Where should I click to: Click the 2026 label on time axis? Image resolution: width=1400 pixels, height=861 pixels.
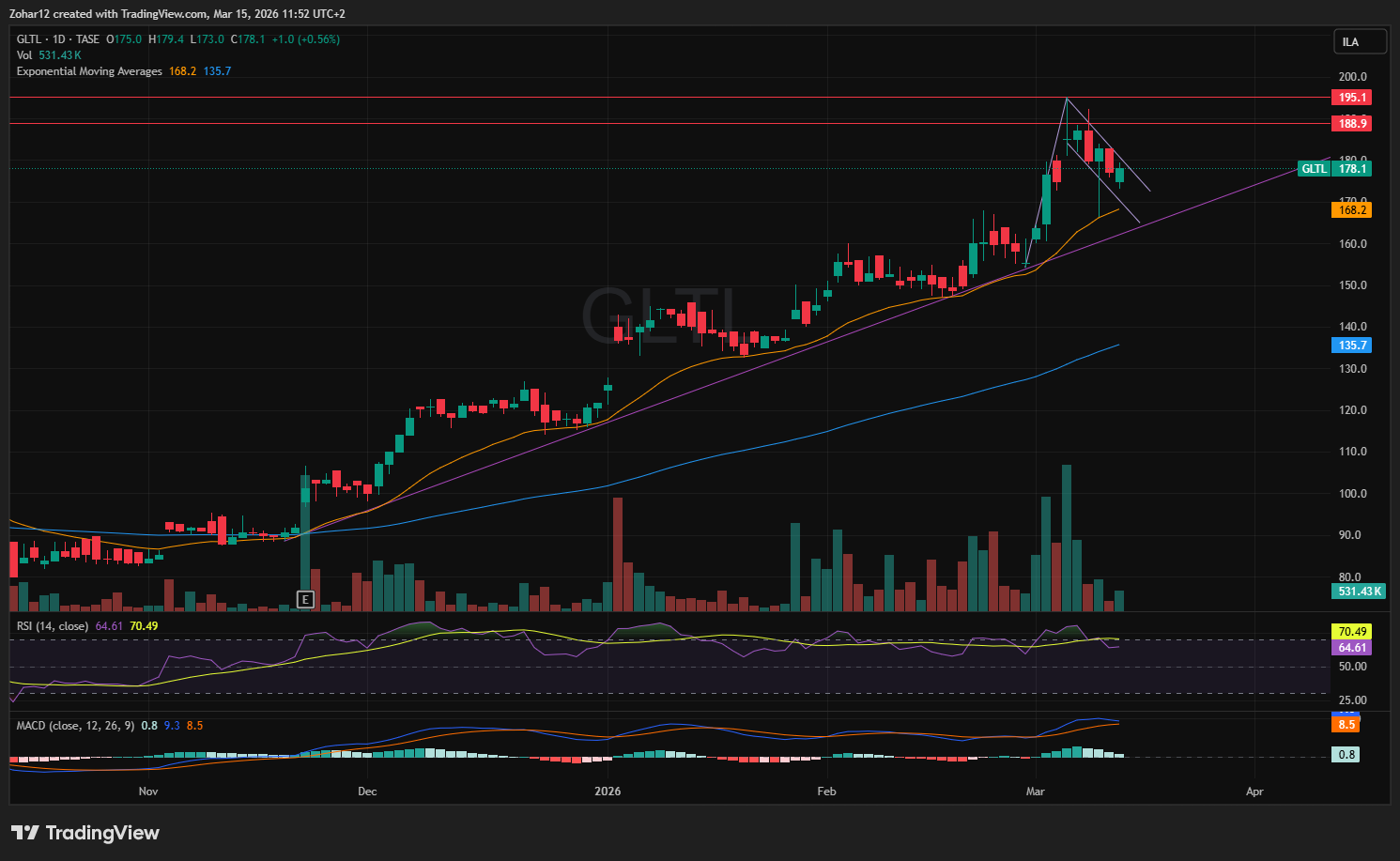608,792
